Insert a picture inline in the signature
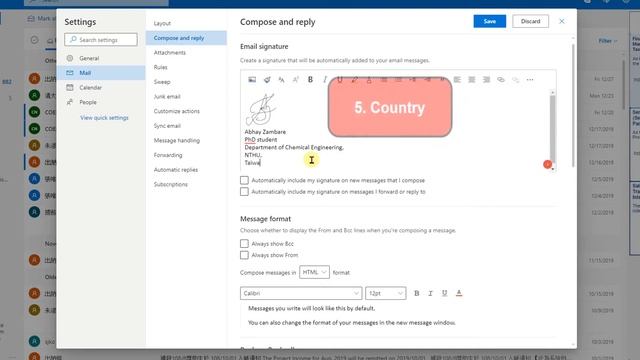This screenshot has height=360, width=640. click(252, 80)
